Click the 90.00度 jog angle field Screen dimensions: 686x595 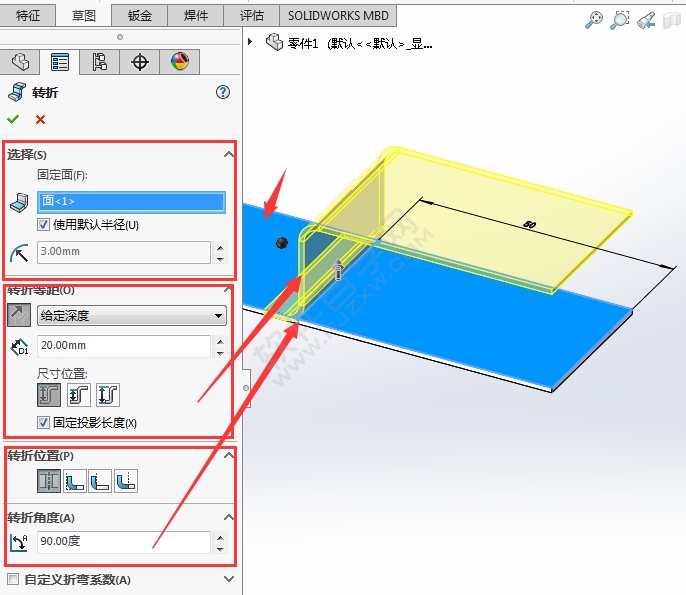click(x=122, y=542)
